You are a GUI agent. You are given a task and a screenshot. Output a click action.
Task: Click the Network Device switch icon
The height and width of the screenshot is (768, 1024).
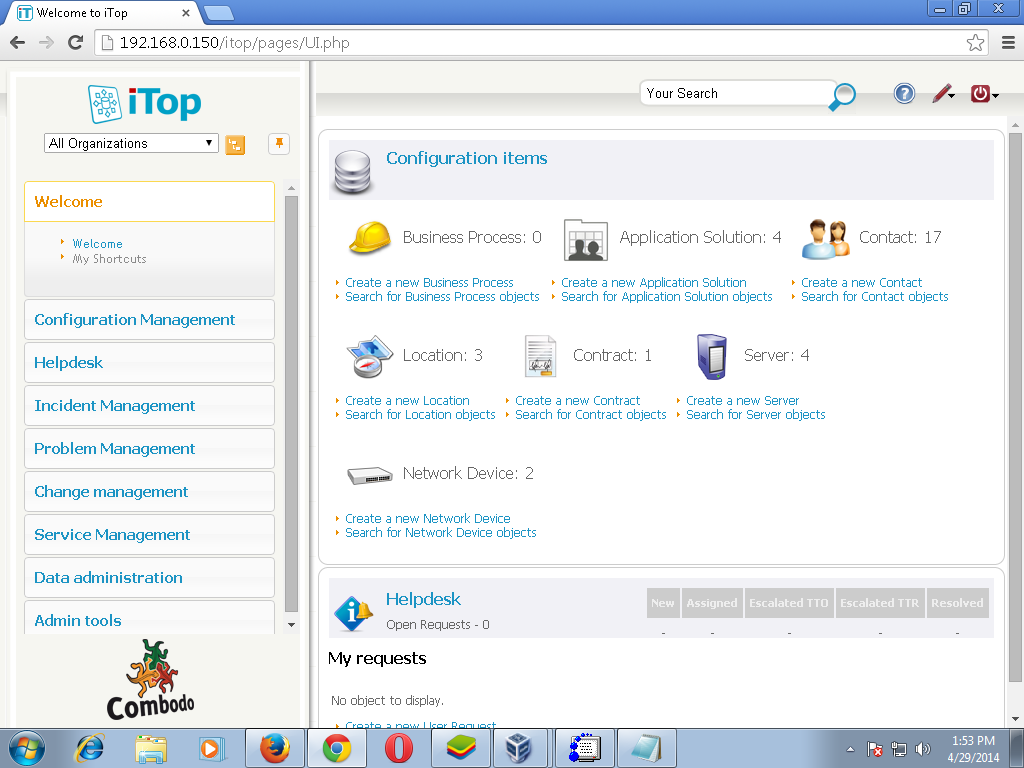[x=369, y=474]
